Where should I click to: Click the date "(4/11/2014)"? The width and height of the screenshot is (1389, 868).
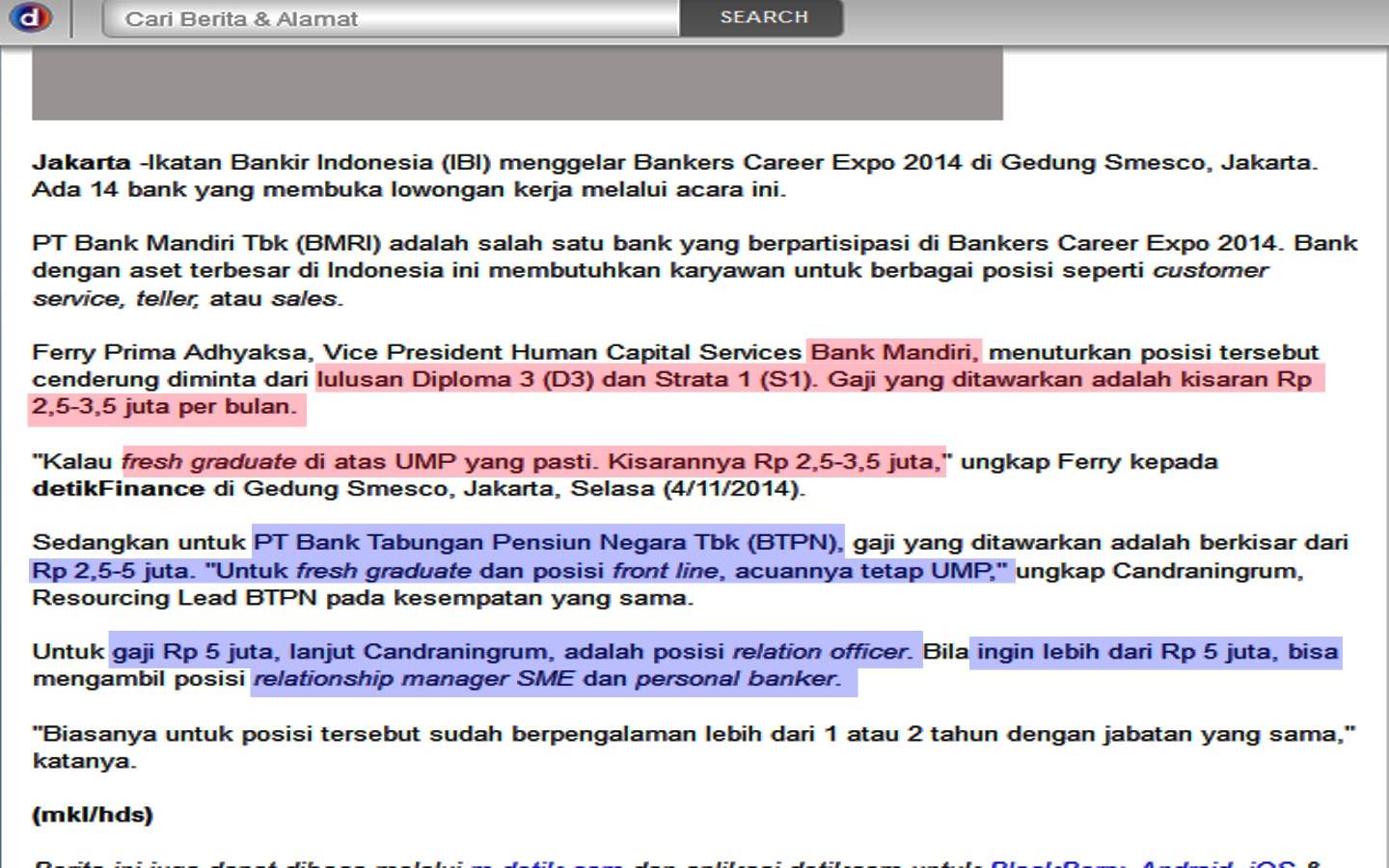coord(733,489)
